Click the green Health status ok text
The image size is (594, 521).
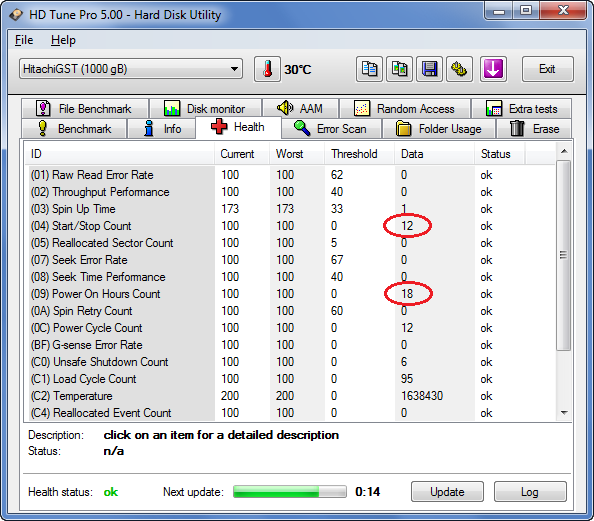point(111,492)
